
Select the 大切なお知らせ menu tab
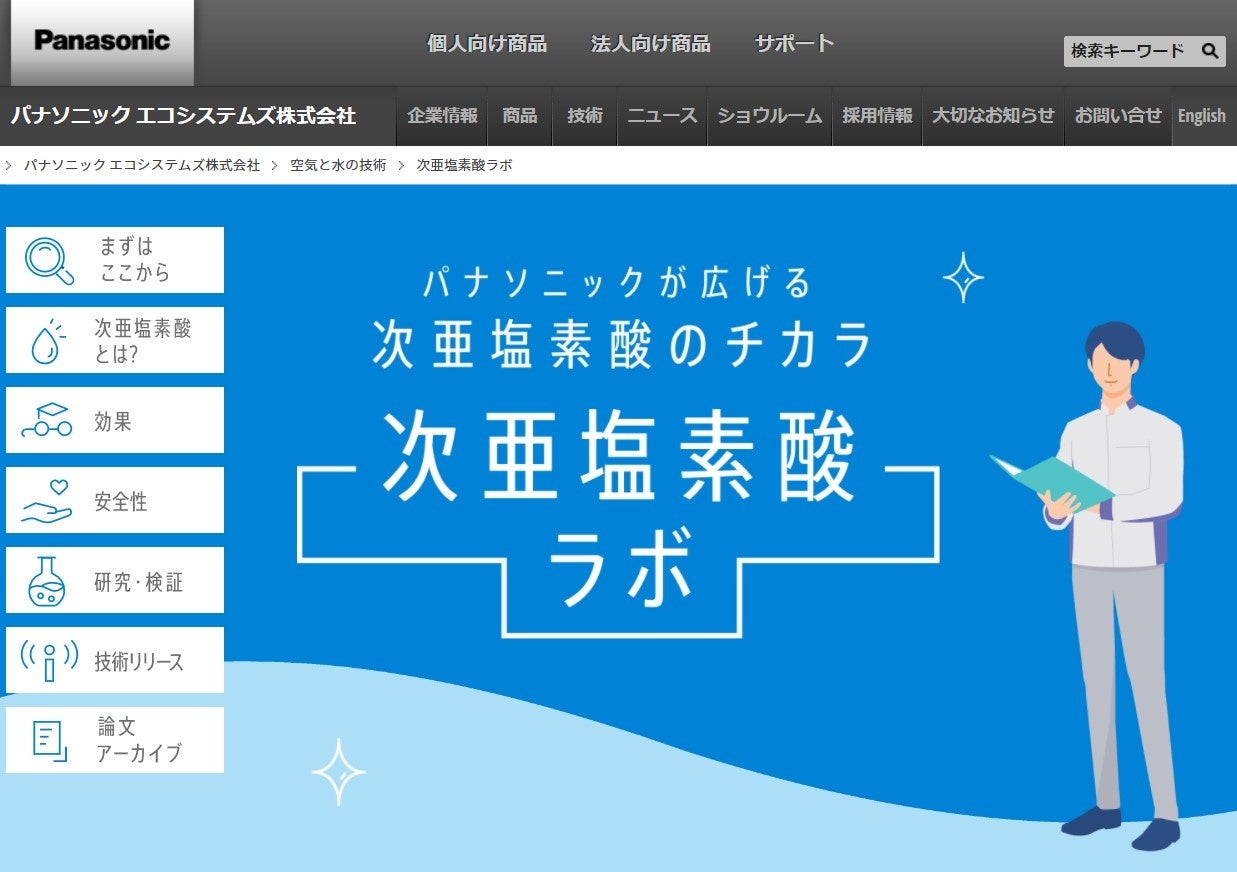(993, 116)
